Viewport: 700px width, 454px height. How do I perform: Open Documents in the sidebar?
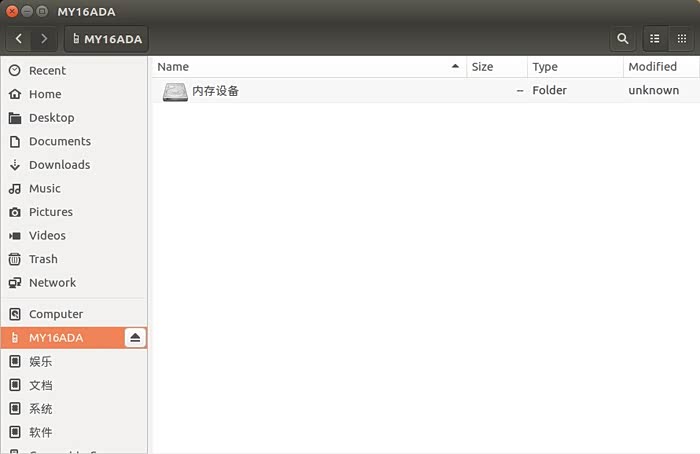click(x=74, y=142)
